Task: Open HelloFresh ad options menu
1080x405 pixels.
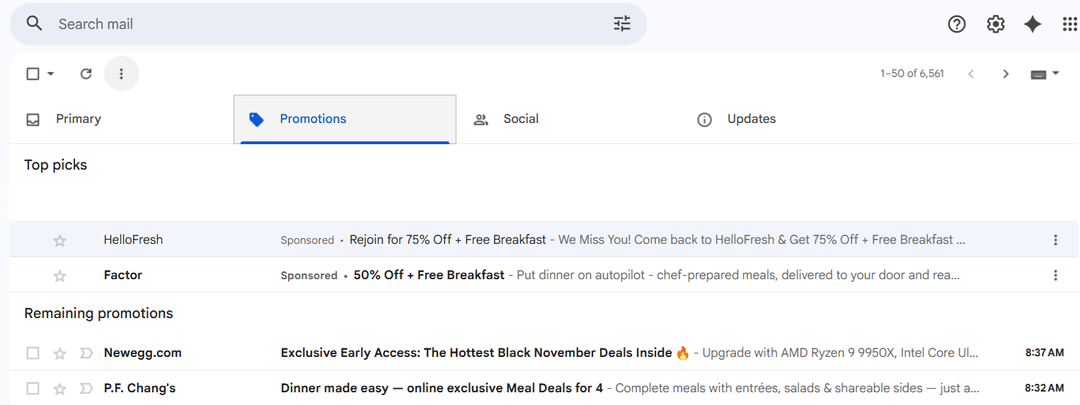Action: (1055, 240)
